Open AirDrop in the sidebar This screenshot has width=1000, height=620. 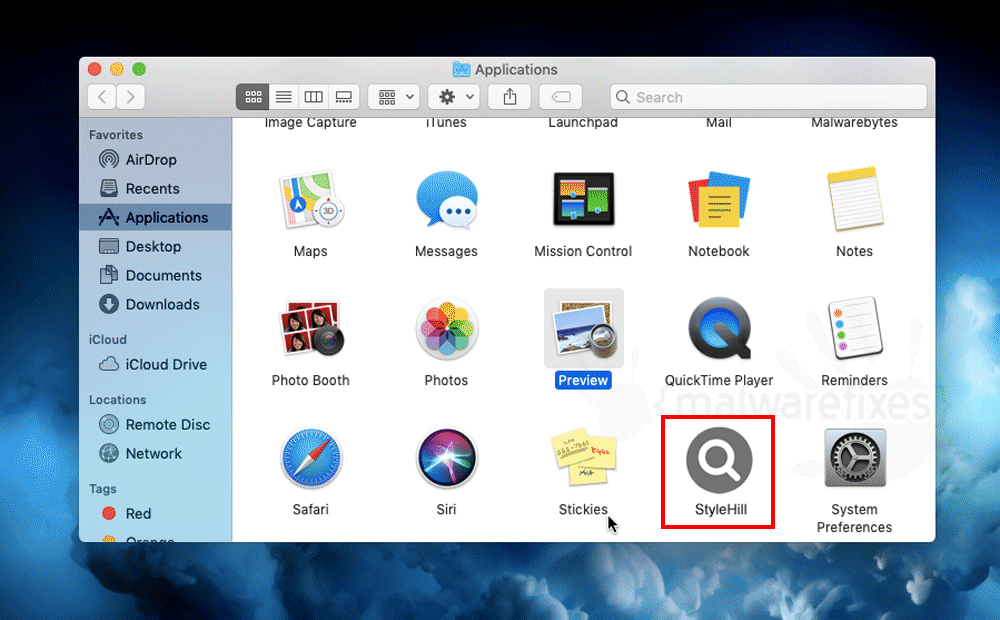(x=155, y=159)
